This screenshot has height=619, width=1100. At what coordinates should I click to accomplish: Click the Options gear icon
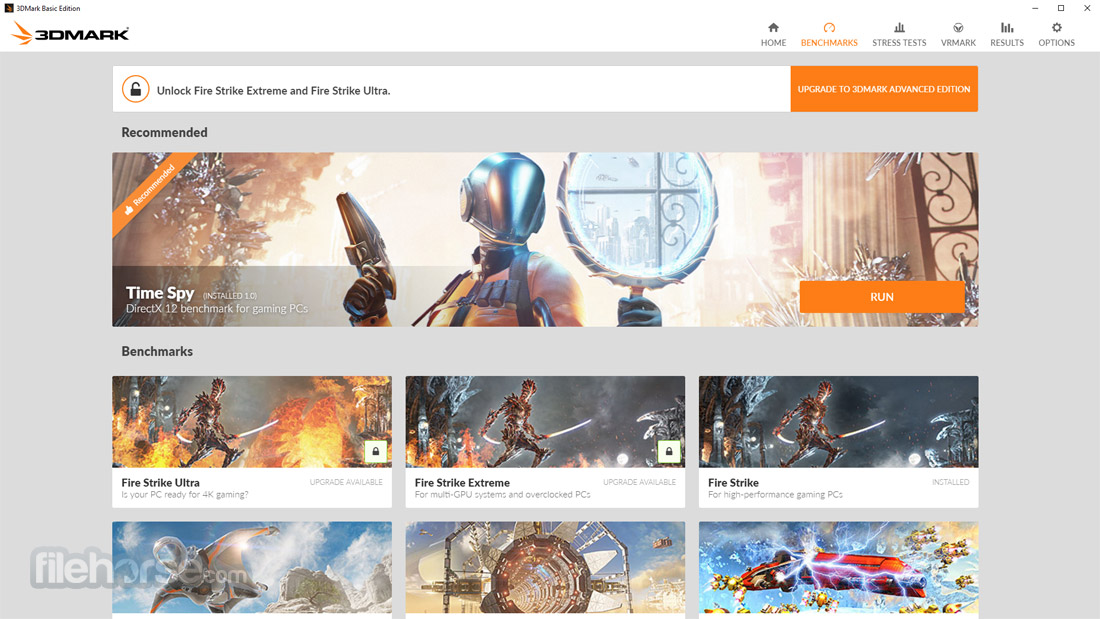1057,28
